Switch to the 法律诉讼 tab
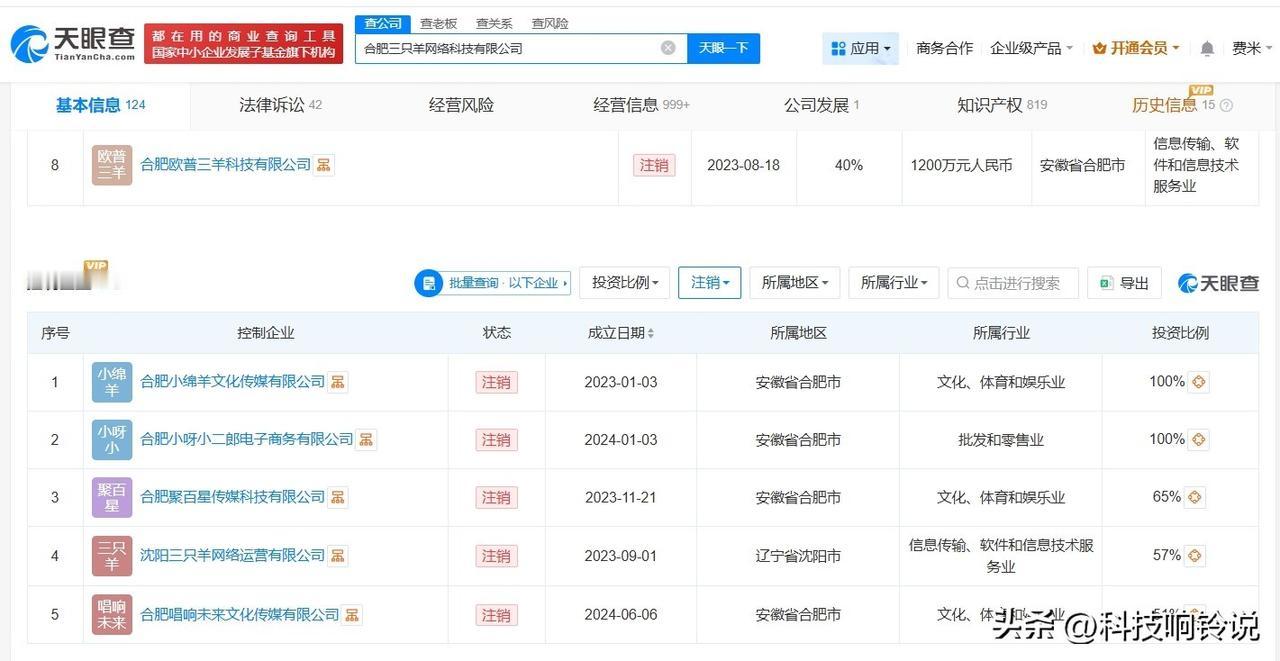1280x661 pixels. [280, 105]
